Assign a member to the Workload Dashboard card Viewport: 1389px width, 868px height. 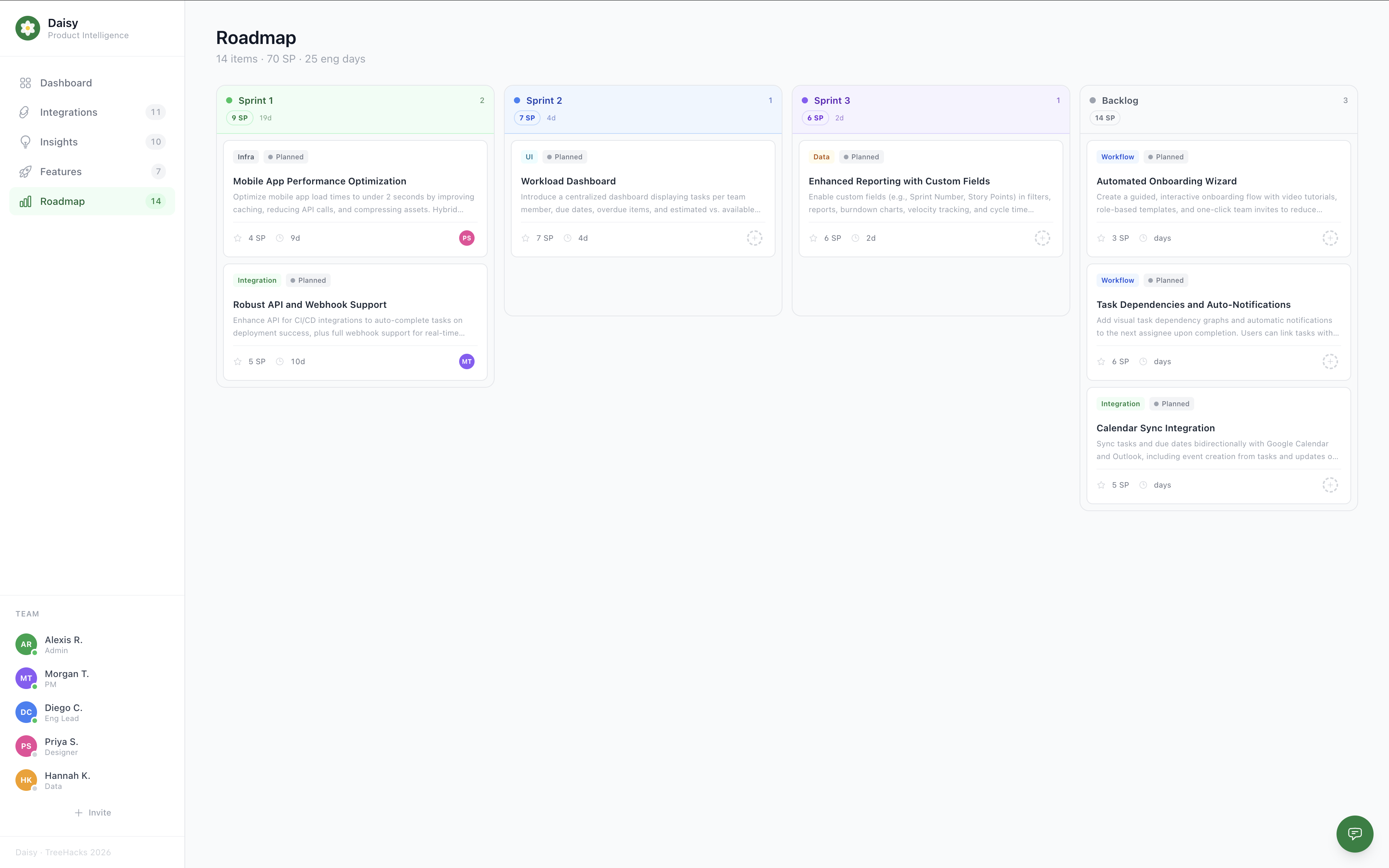pyautogui.click(x=754, y=238)
